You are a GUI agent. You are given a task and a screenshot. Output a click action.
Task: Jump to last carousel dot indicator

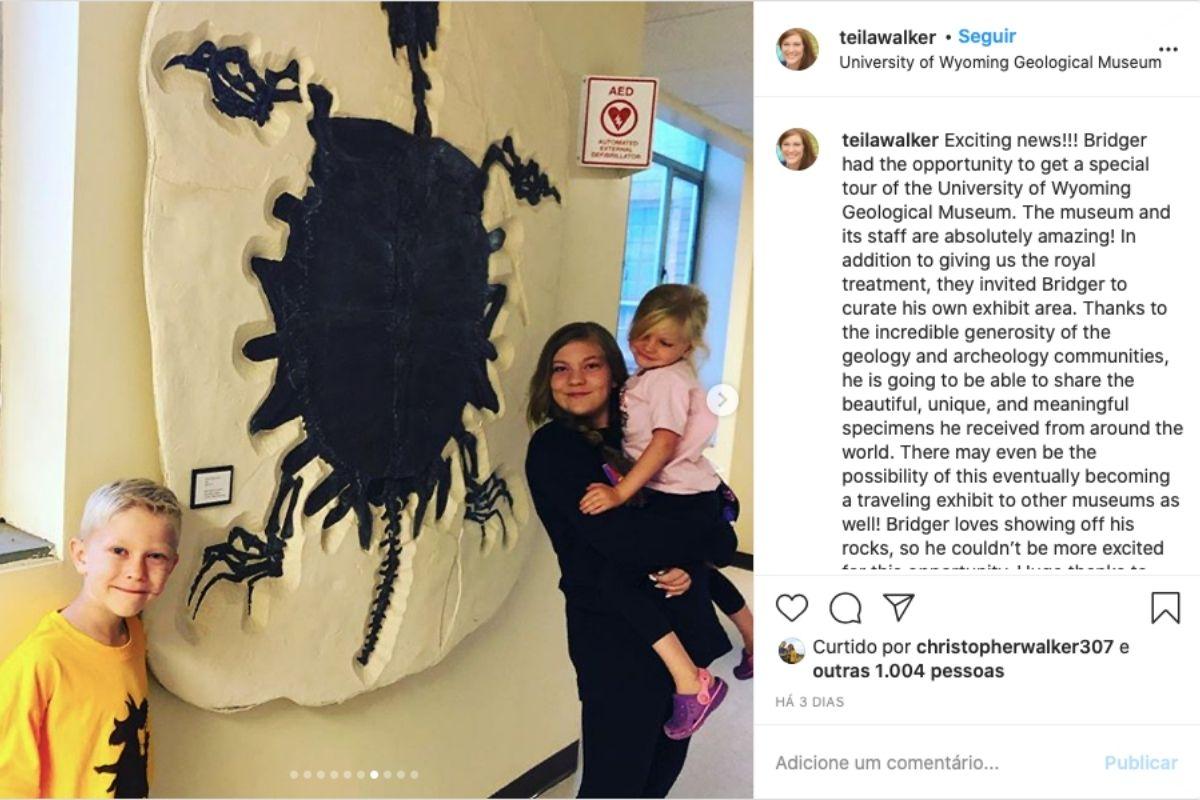click(x=414, y=774)
